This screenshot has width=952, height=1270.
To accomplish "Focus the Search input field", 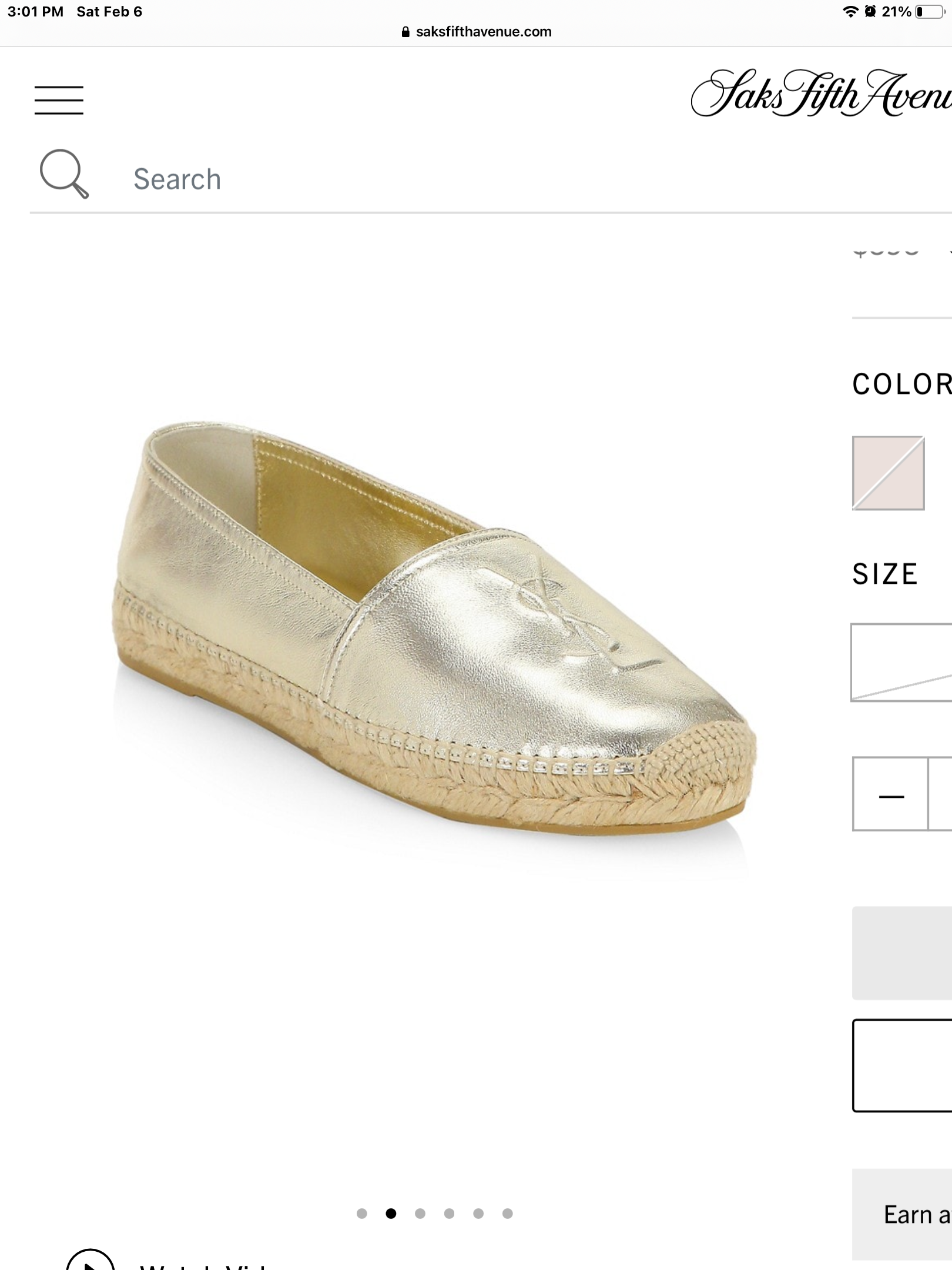I will pos(411,179).
